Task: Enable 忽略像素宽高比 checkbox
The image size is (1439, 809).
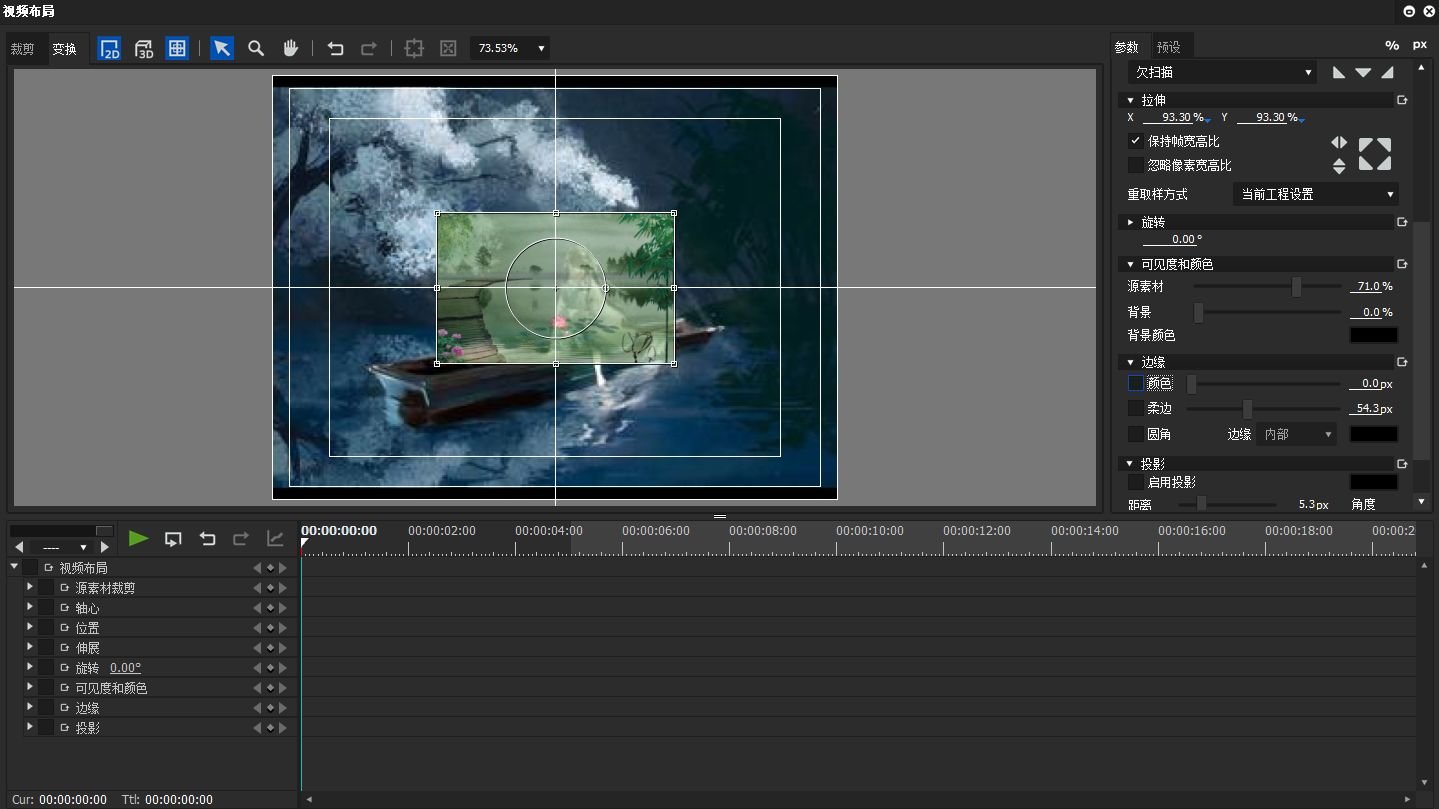Action: click(1136, 165)
